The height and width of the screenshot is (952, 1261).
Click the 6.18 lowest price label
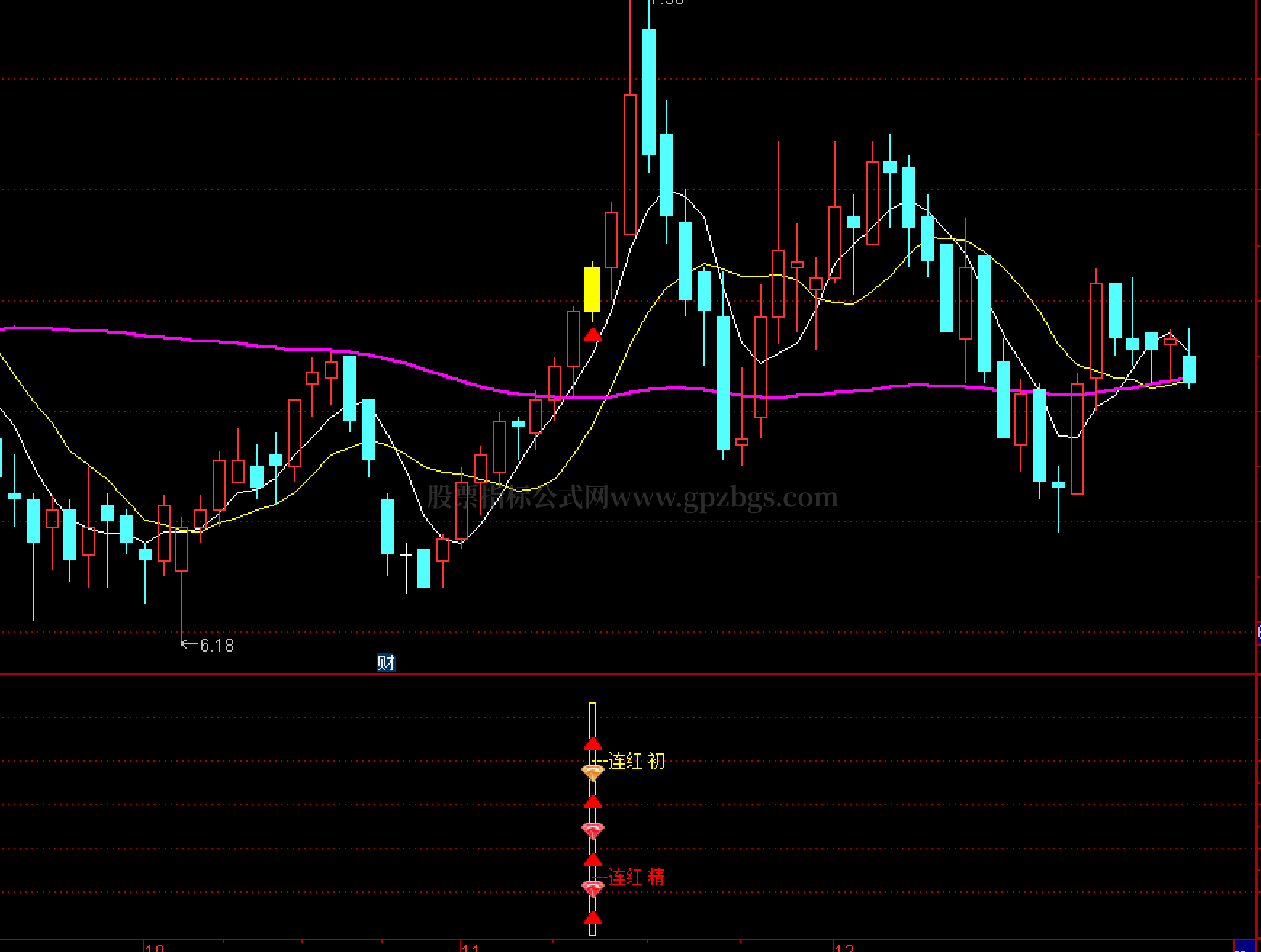(x=216, y=645)
